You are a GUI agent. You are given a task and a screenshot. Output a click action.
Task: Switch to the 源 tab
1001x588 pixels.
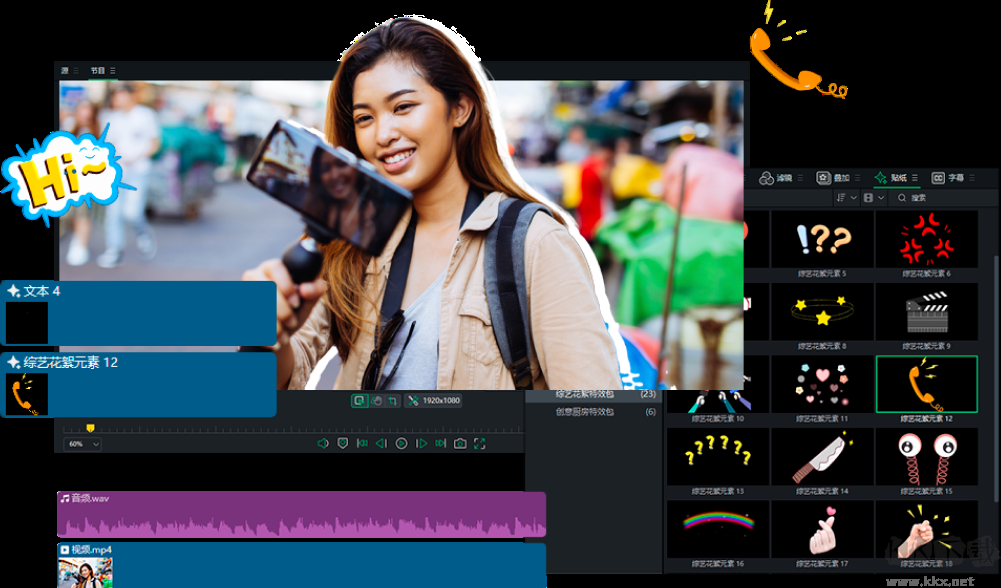(67, 70)
